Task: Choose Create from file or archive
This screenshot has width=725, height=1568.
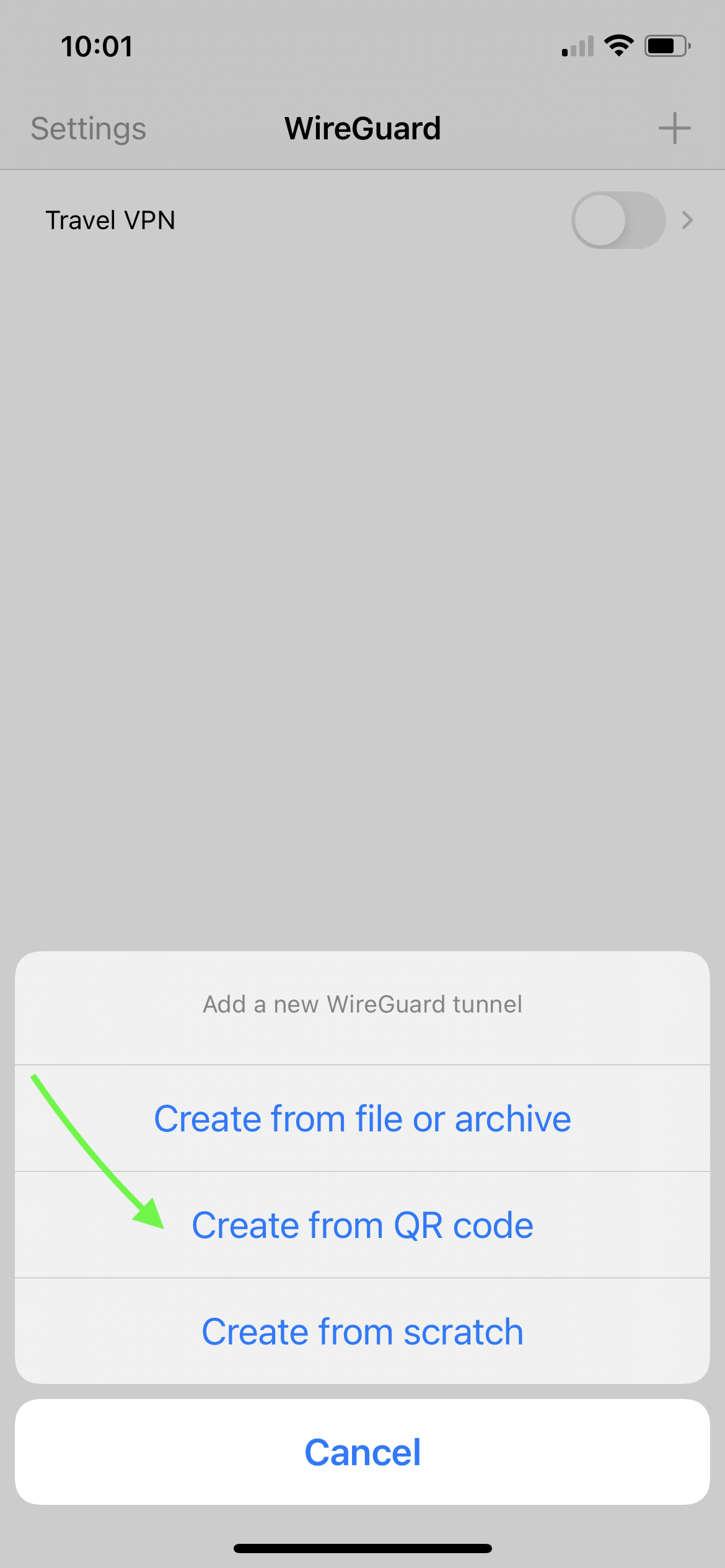Action: click(362, 1118)
